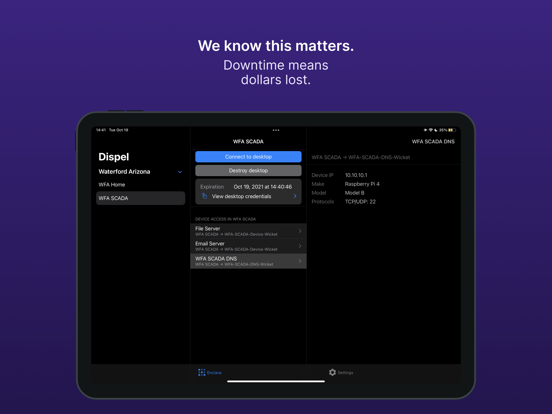This screenshot has height=414, width=552.
Task: Check the battery status icon
Action: (452, 130)
